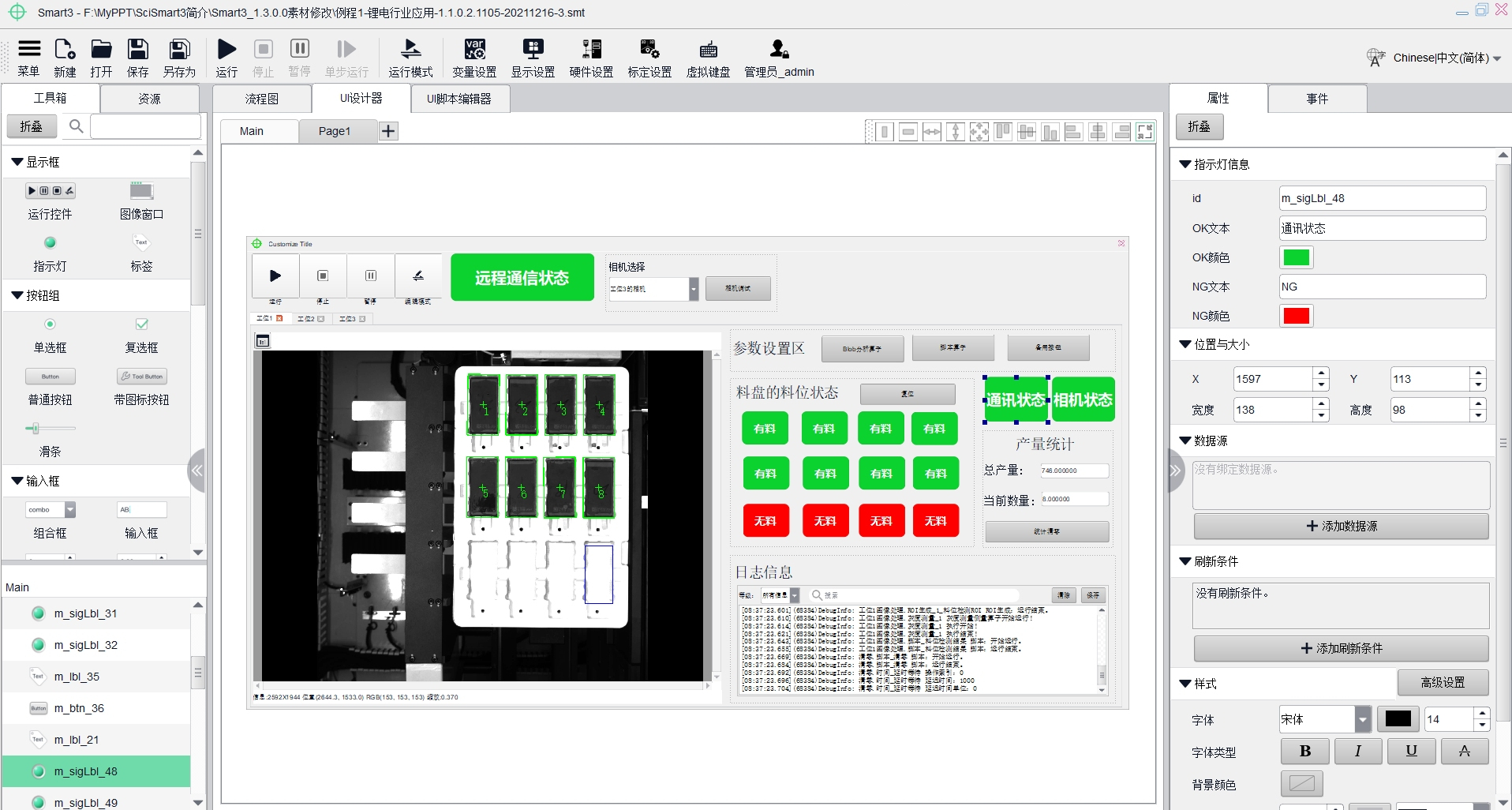Toggle underline U font style
This screenshot has width=1512, height=810.
[x=1412, y=751]
